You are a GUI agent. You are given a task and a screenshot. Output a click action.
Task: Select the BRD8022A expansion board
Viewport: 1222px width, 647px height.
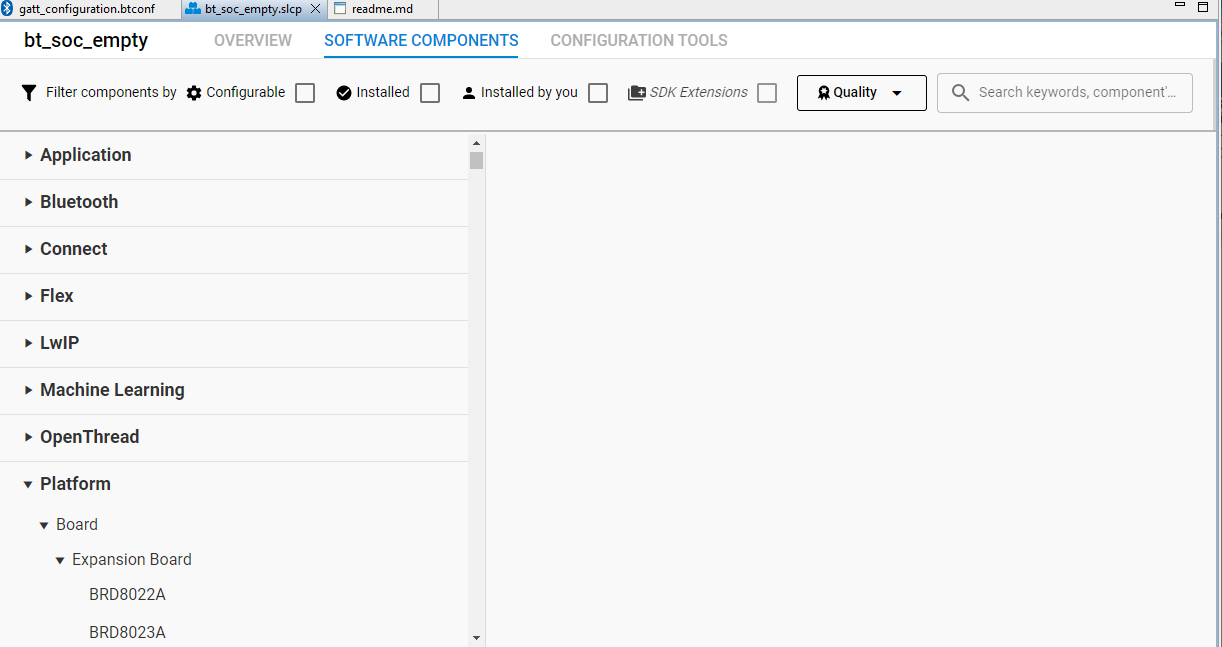click(128, 594)
